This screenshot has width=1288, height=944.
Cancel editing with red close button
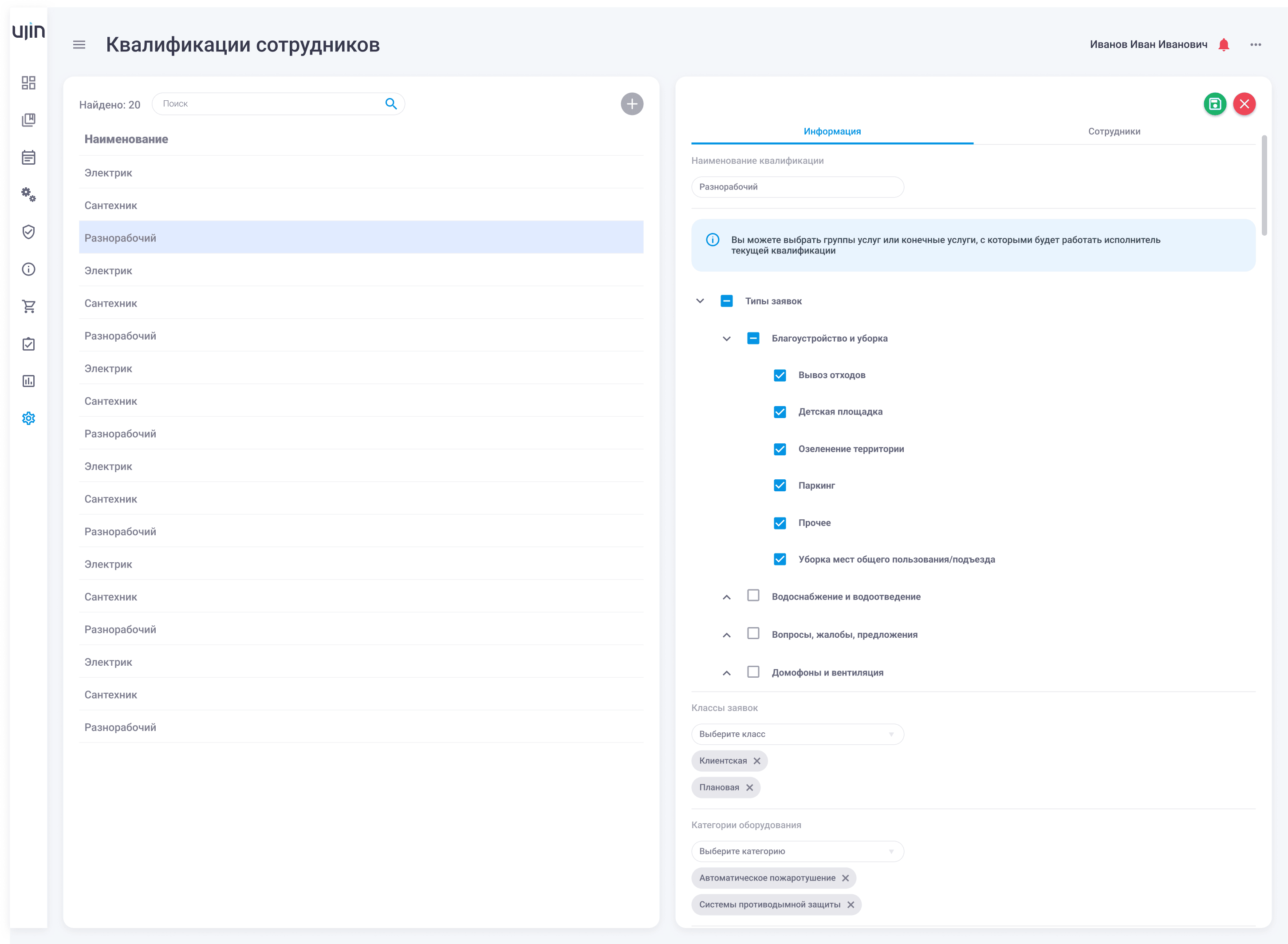1244,104
